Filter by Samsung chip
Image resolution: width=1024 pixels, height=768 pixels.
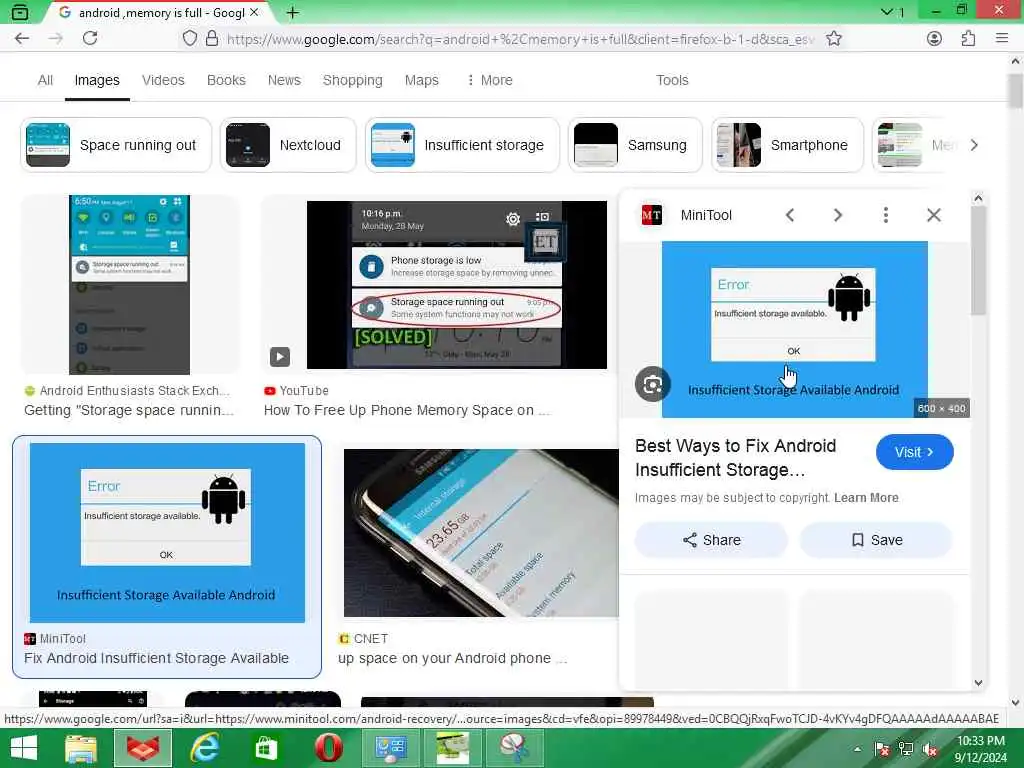coord(635,145)
